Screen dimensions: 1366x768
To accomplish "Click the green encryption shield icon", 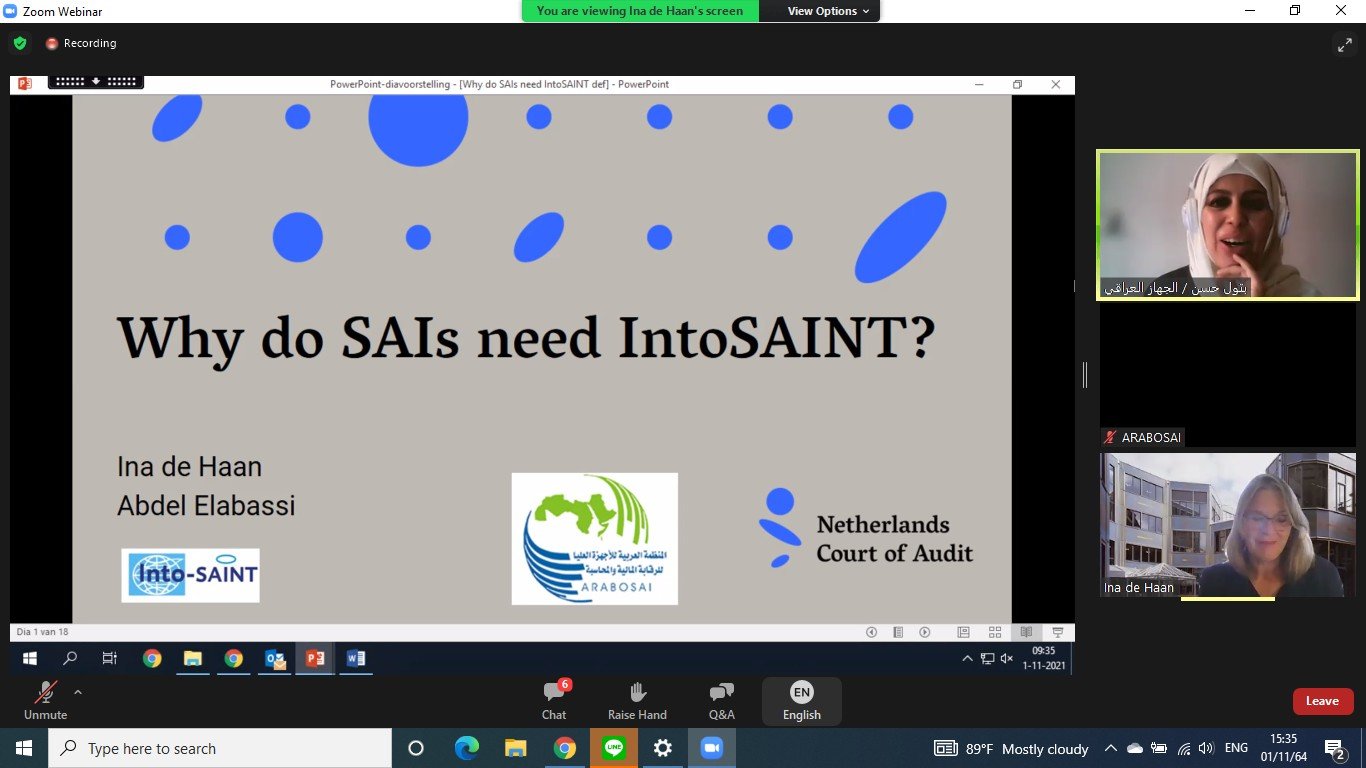I will point(20,43).
